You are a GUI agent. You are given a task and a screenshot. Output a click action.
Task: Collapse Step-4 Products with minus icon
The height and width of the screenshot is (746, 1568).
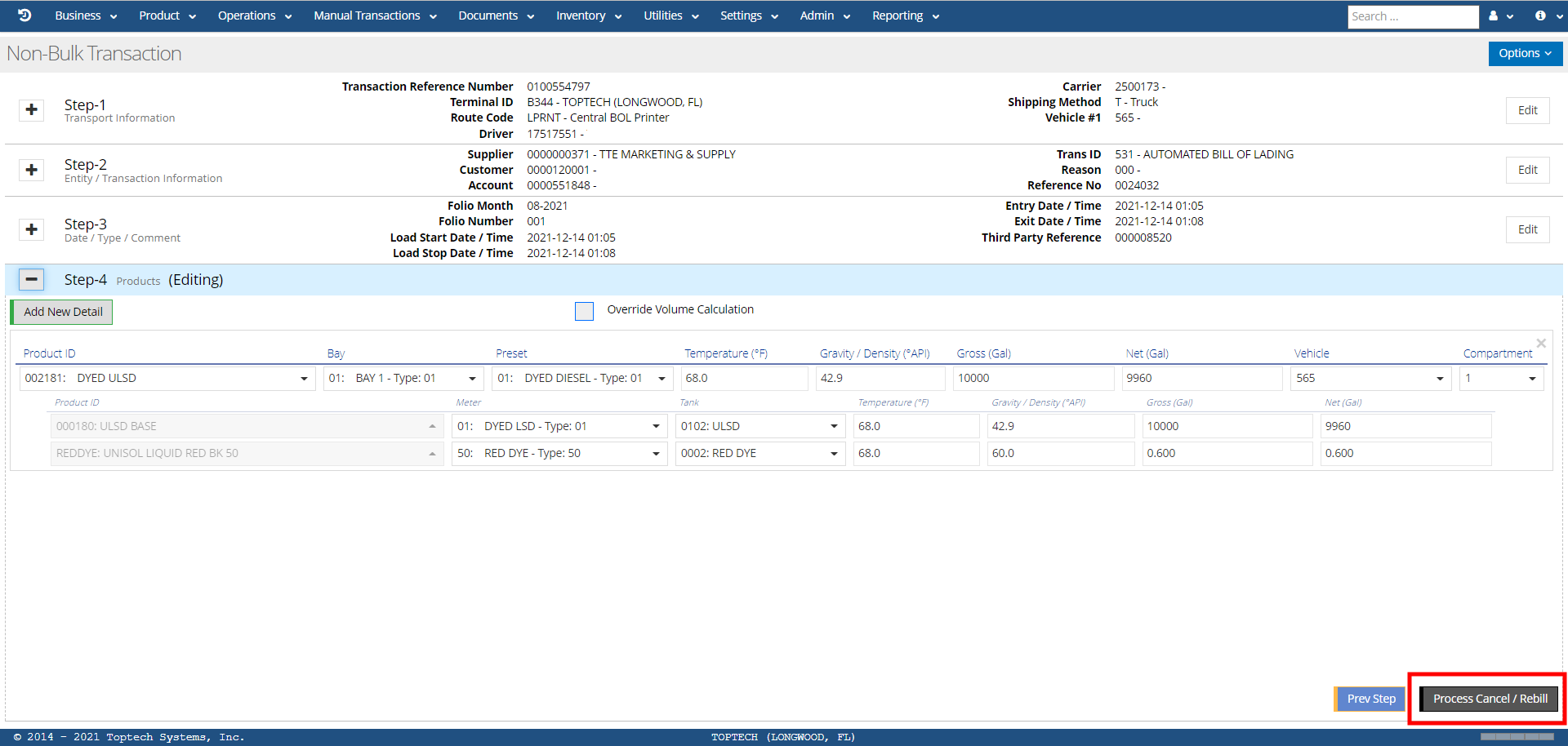(32, 279)
